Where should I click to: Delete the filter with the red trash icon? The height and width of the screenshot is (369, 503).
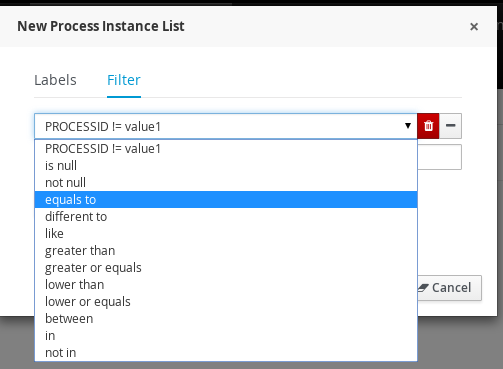[x=428, y=126]
